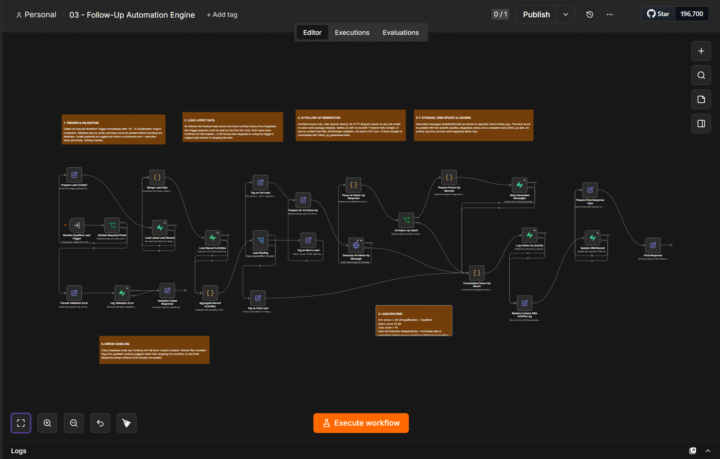
Task: Switch to the Executions tab
Action: [352, 33]
